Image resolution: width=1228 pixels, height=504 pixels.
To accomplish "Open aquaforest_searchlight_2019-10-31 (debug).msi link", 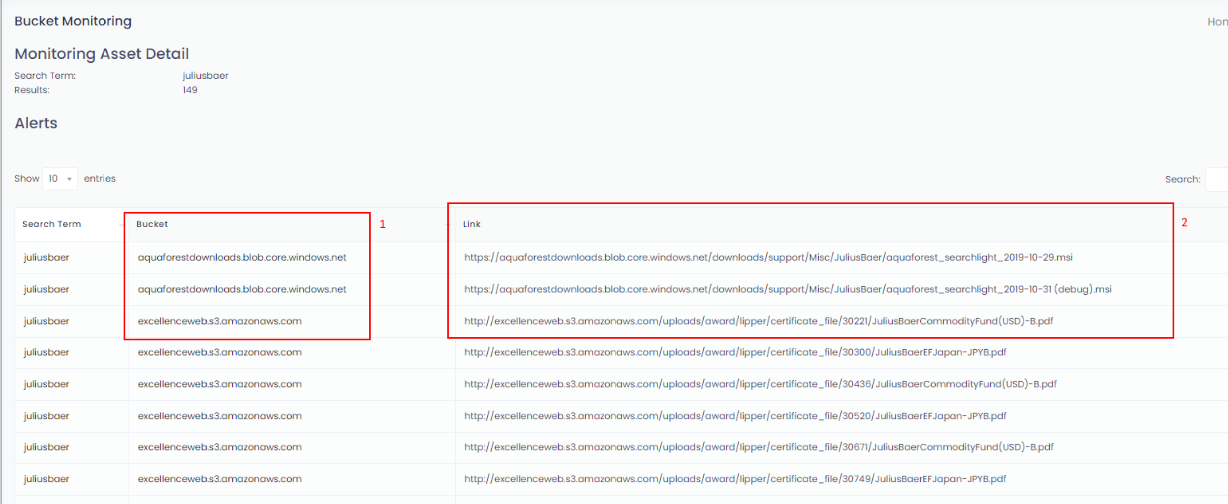I will coord(787,289).
